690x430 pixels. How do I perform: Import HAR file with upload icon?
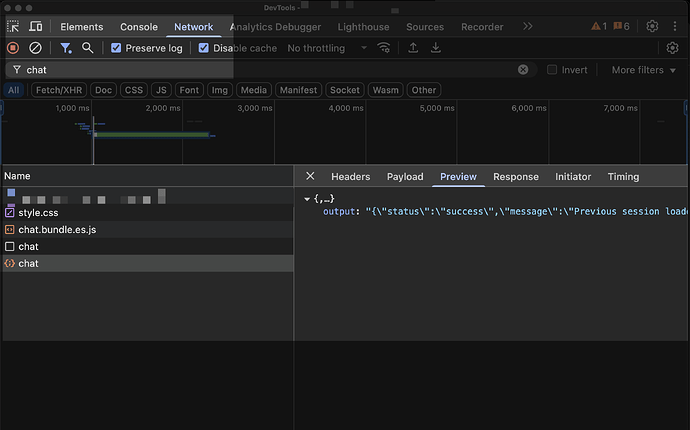click(x=413, y=48)
